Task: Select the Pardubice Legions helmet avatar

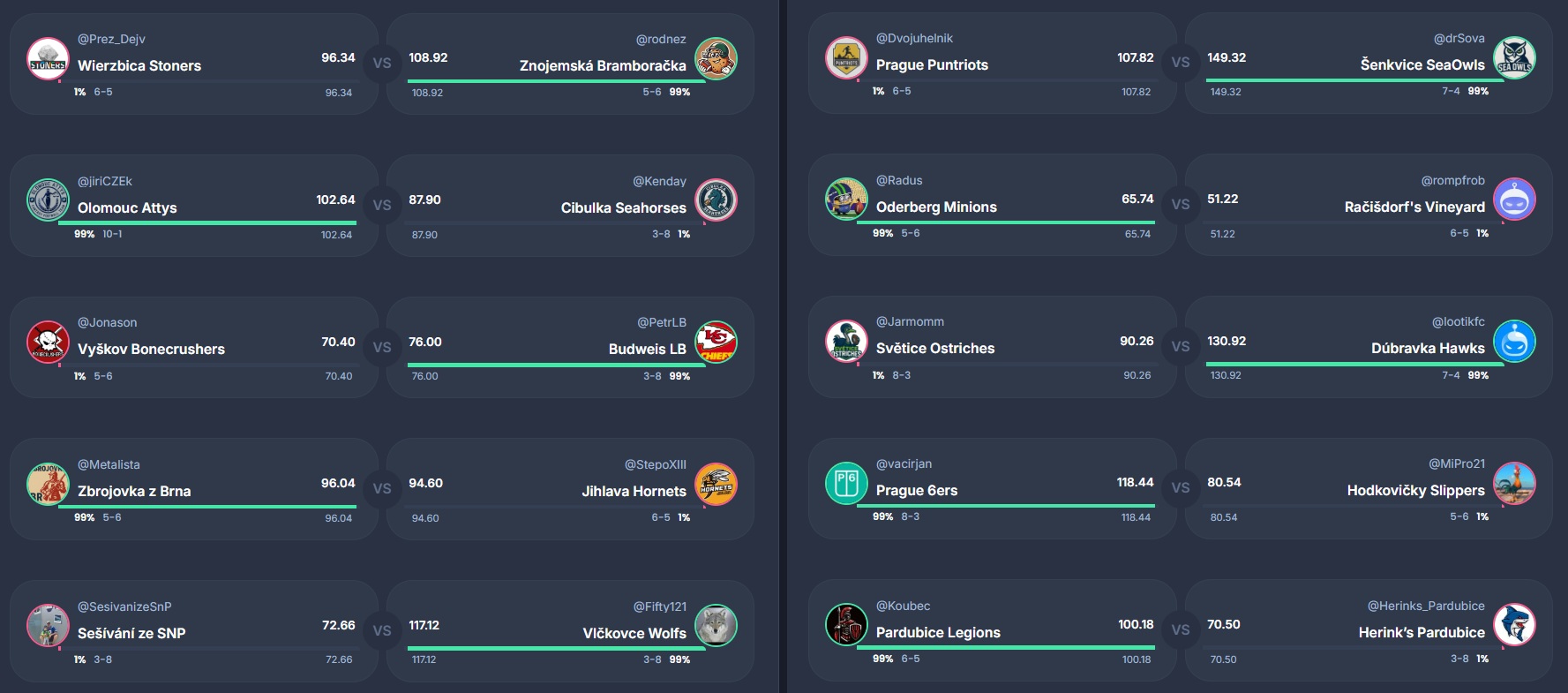Action: [x=846, y=625]
